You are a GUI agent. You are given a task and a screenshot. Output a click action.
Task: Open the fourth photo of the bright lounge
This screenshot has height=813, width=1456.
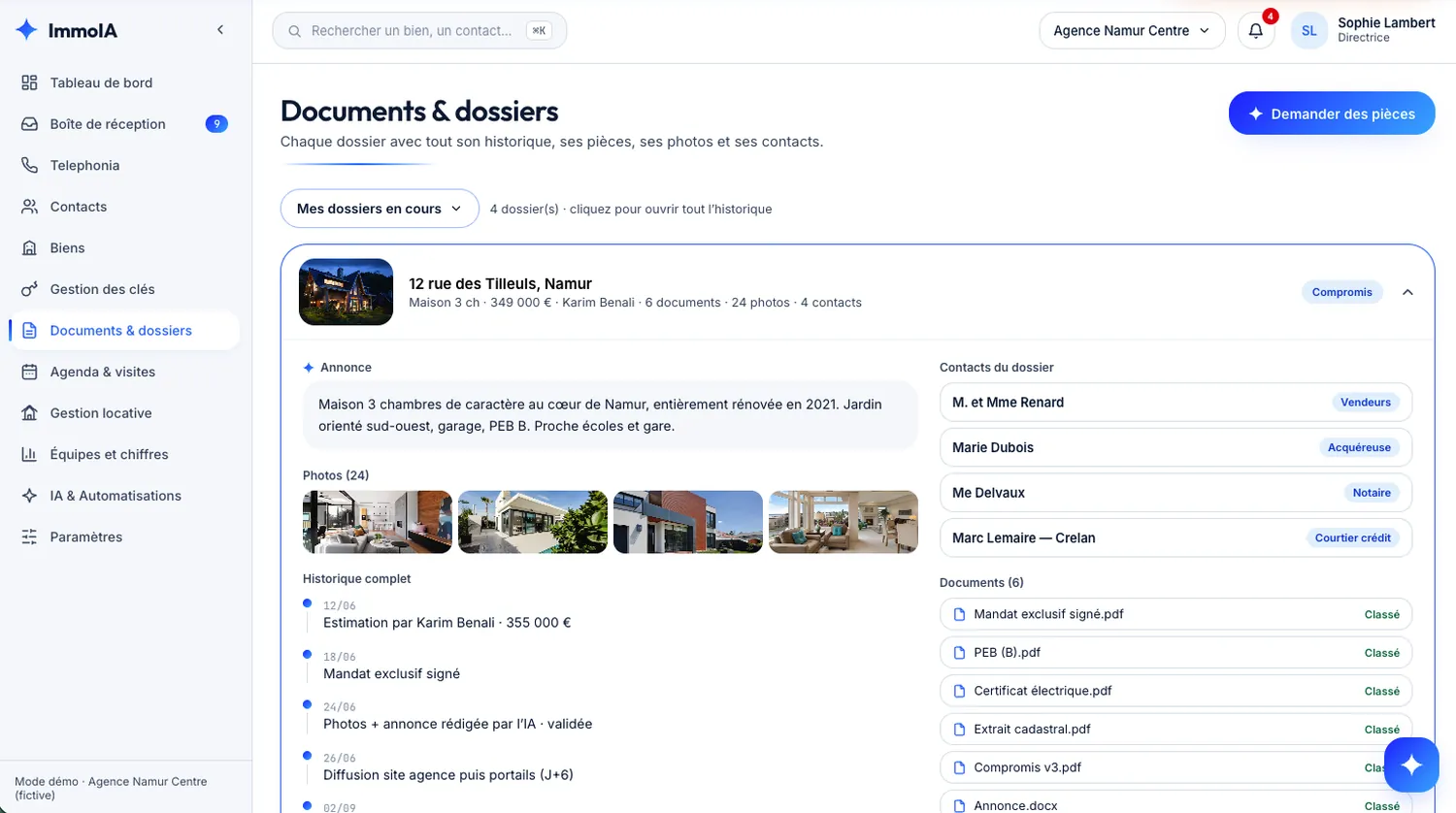click(844, 522)
